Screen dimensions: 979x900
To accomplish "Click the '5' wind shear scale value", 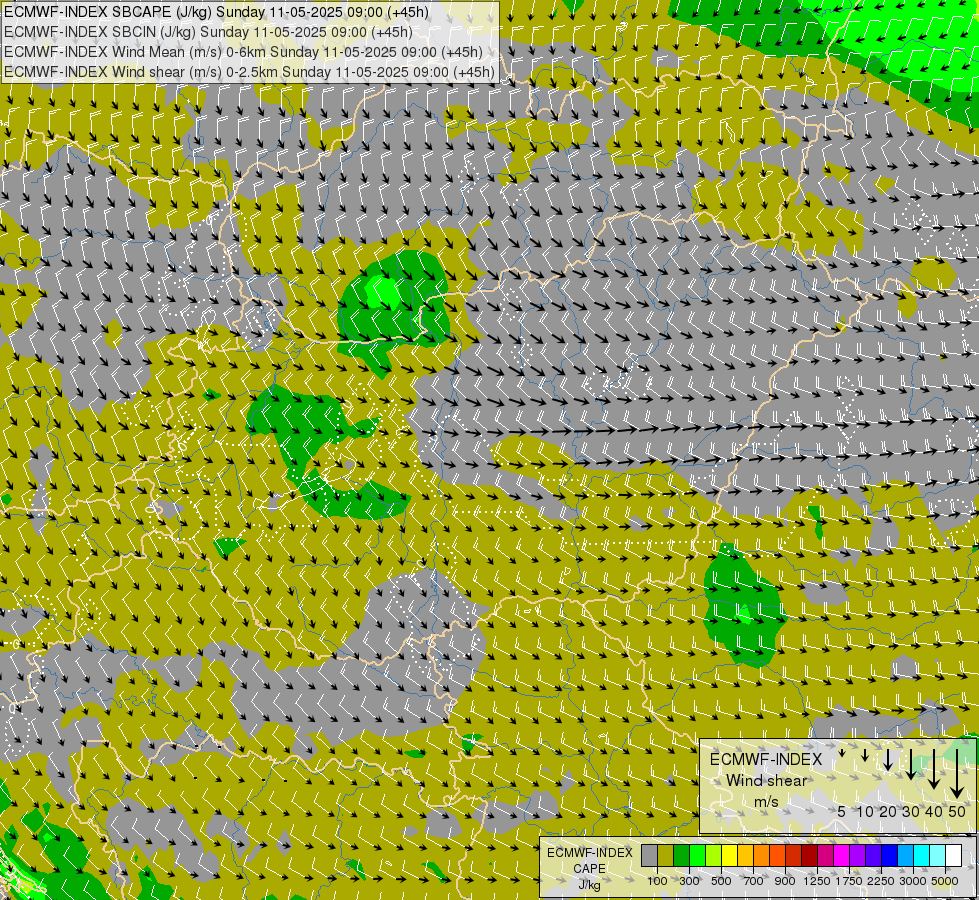I will click(x=842, y=811).
